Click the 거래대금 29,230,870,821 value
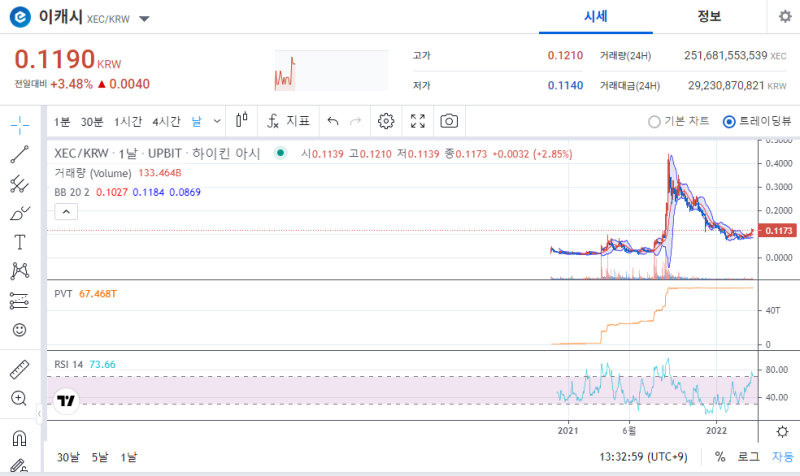Viewport: 800px width, 476px height. point(726,85)
